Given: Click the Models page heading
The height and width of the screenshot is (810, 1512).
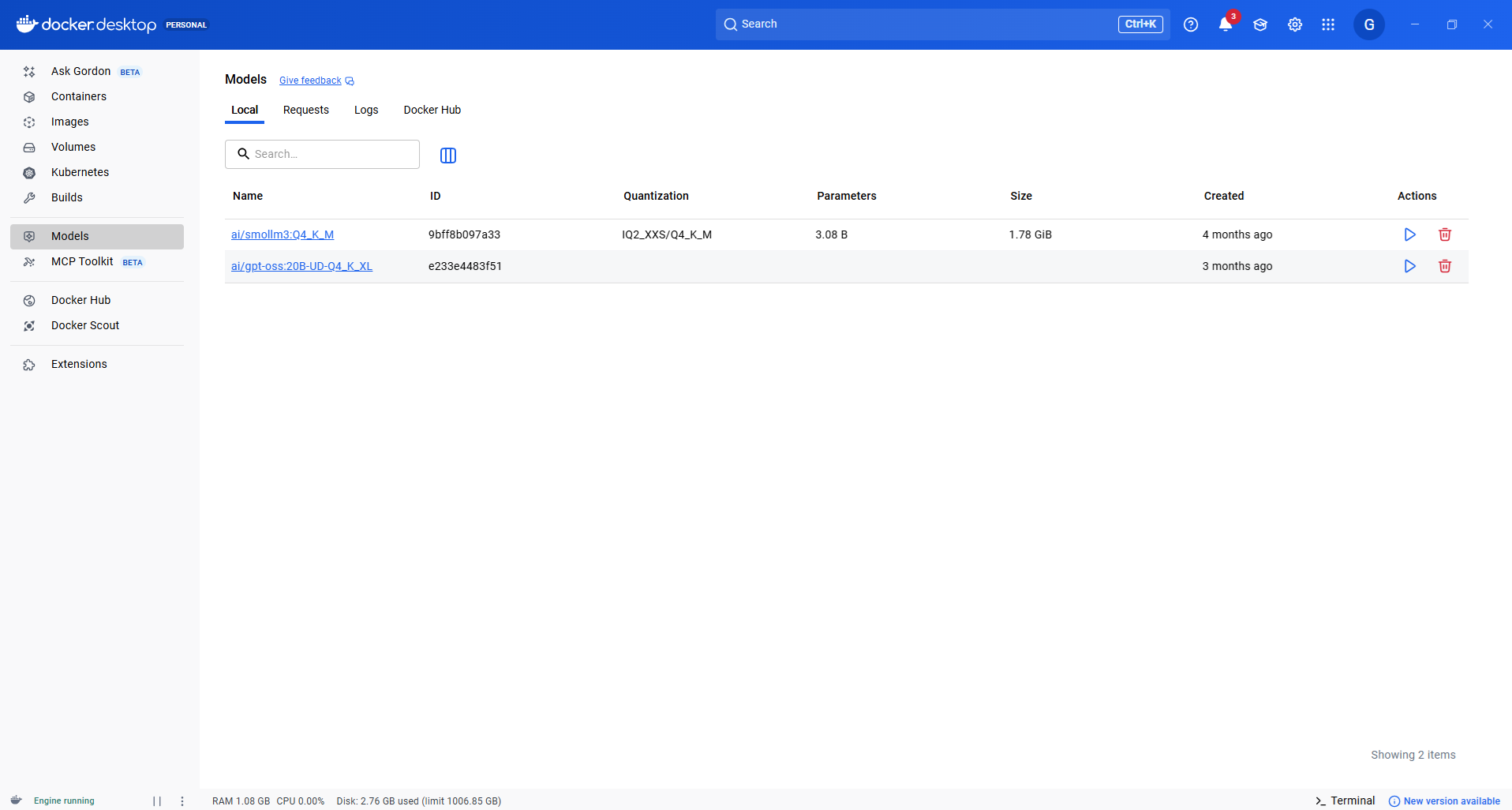Looking at the screenshot, I should [246, 79].
